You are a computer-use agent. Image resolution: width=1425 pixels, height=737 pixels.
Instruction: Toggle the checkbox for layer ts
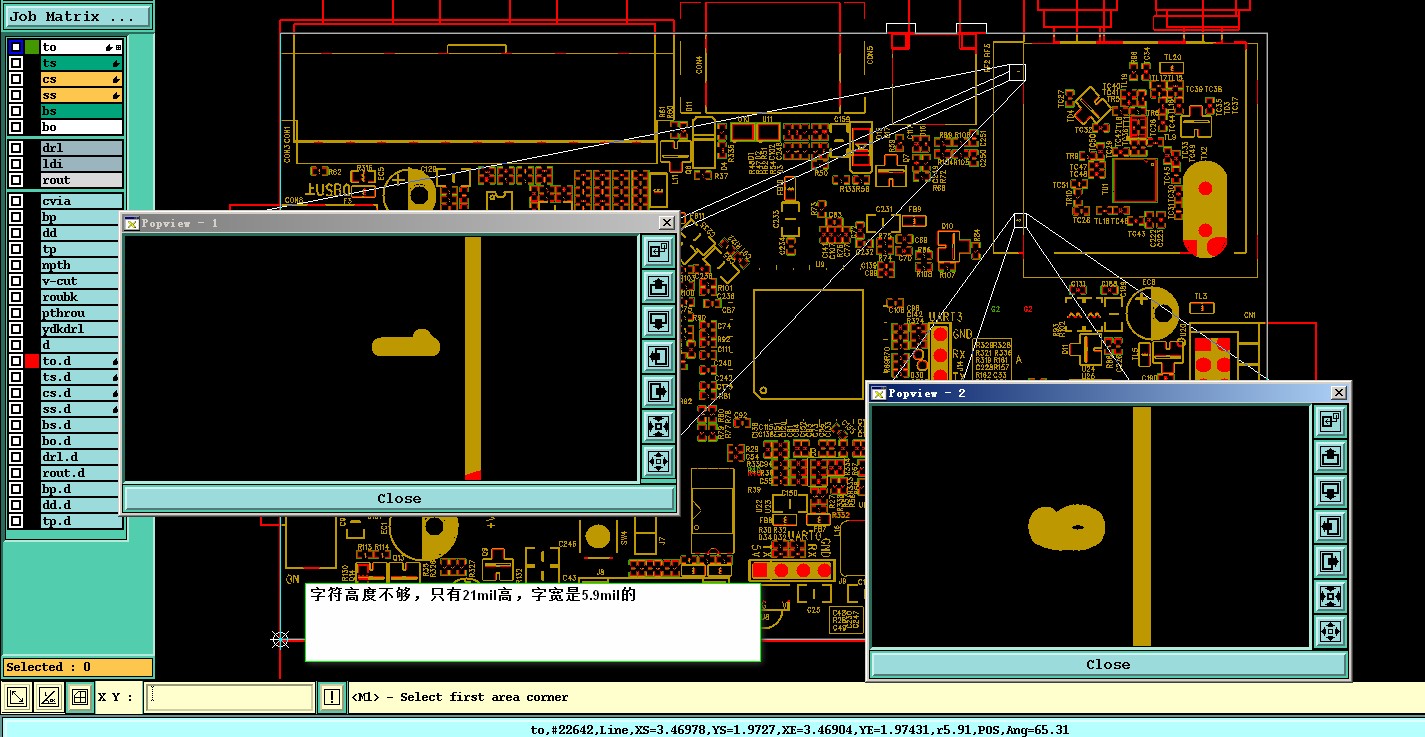(x=16, y=63)
